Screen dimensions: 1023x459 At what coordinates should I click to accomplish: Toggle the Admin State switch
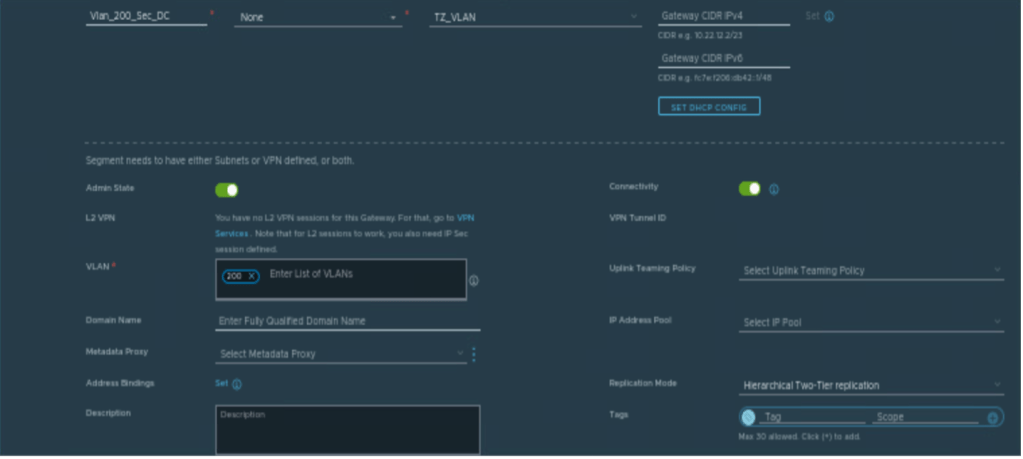click(227, 190)
